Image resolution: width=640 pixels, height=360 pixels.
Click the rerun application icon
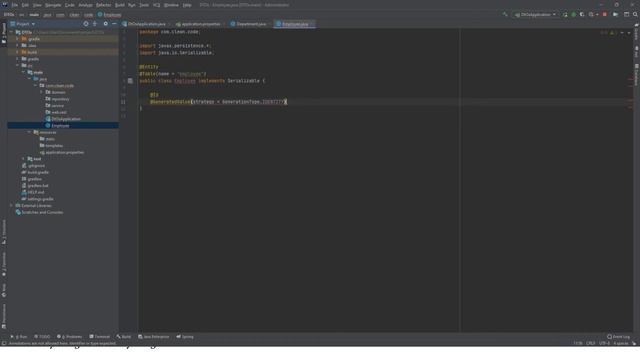(x=565, y=15)
